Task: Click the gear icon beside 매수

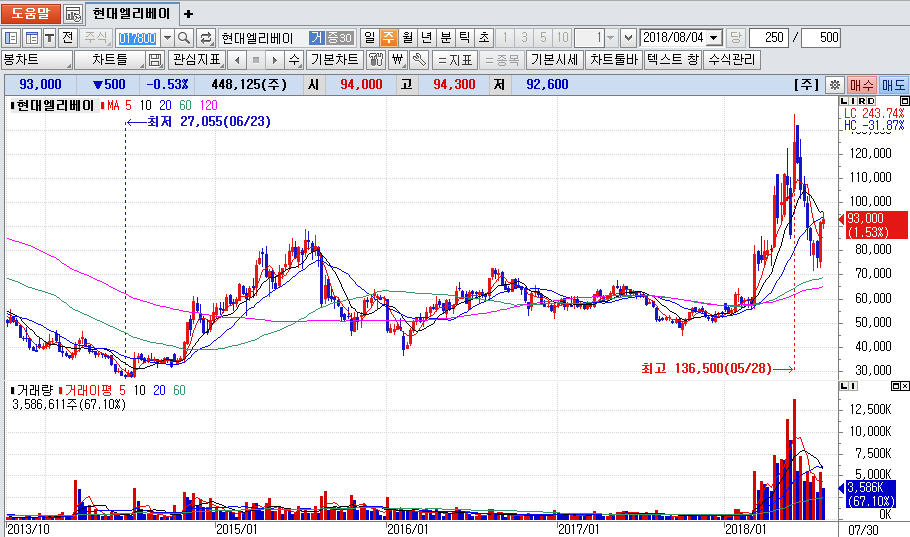Action: [835, 85]
